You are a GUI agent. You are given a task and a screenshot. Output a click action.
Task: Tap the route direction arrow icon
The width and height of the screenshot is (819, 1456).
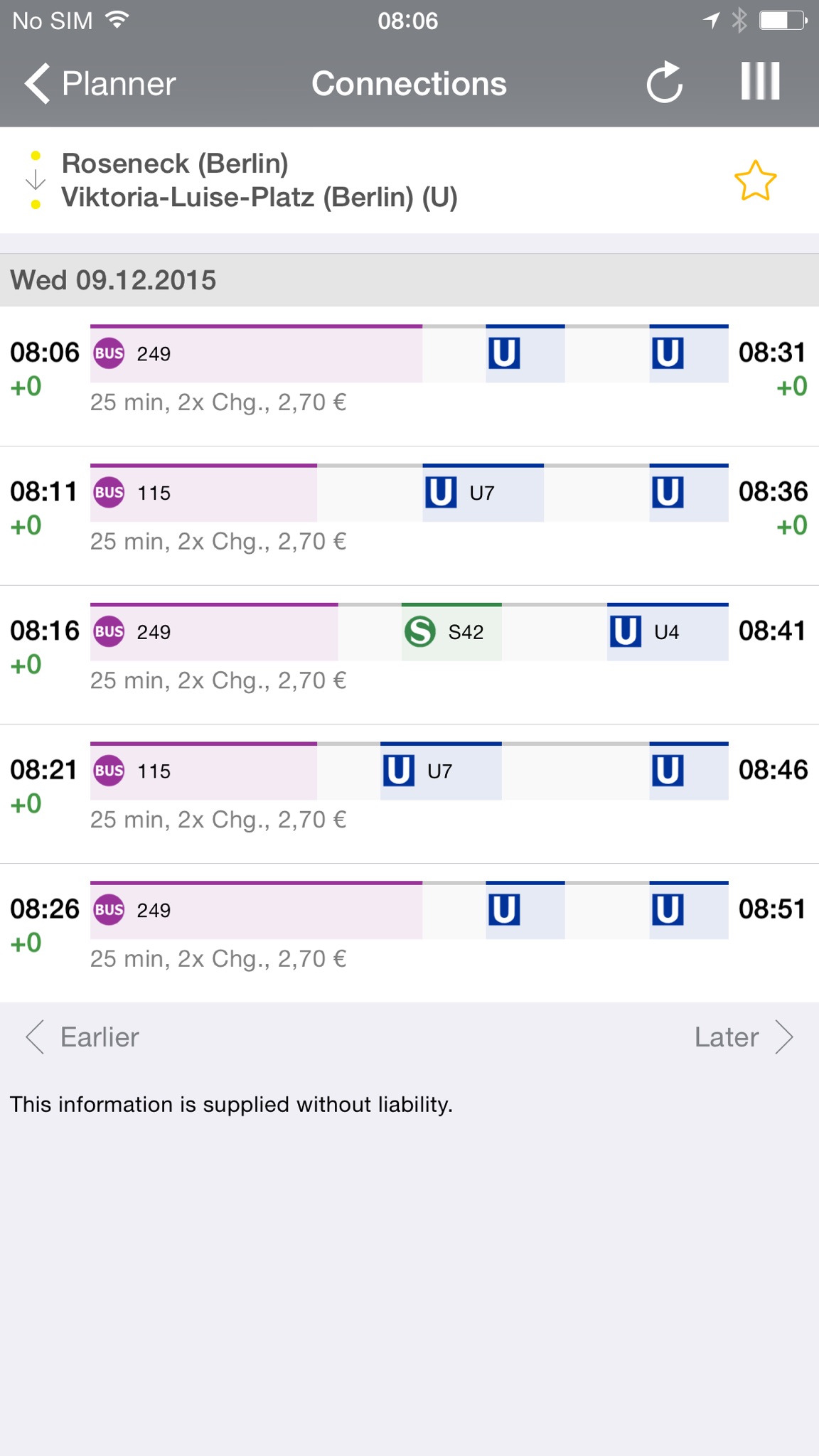coord(36,181)
